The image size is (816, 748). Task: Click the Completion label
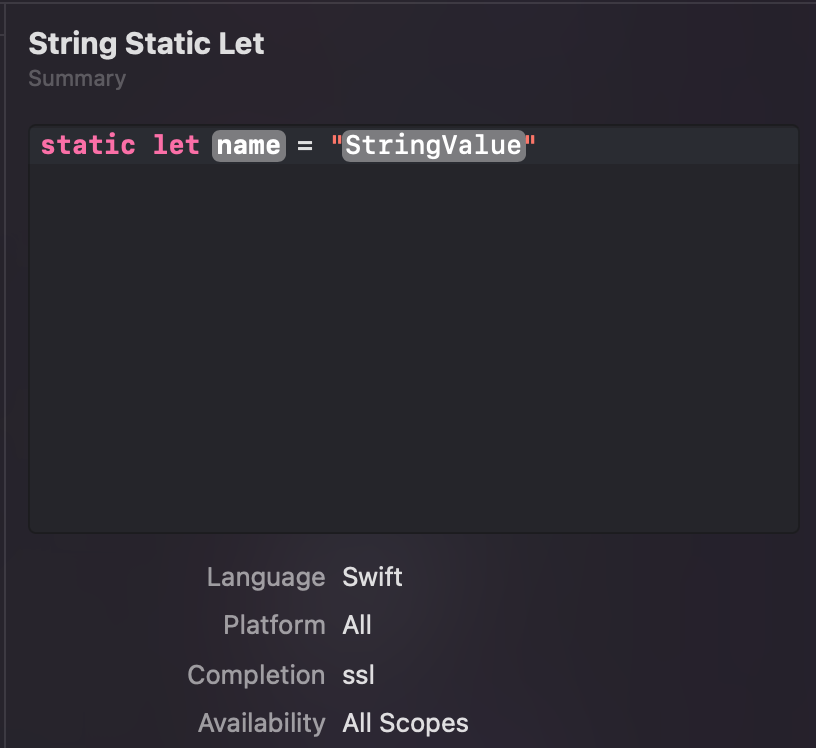tap(256, 675)
